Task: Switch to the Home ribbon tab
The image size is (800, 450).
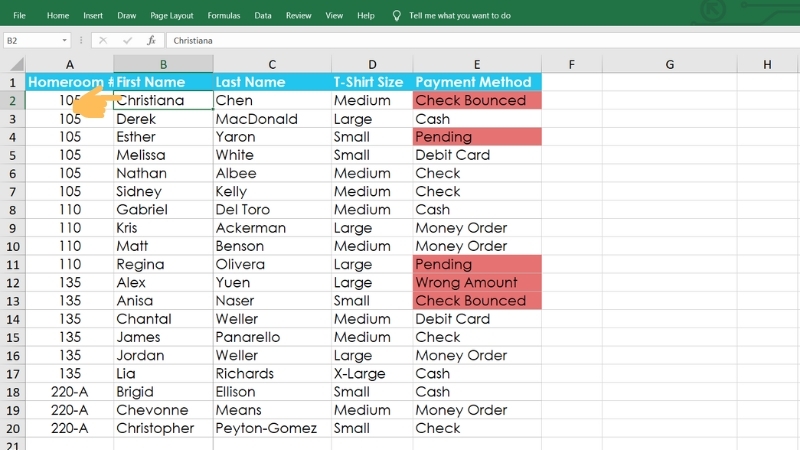Action: (58, 15)
